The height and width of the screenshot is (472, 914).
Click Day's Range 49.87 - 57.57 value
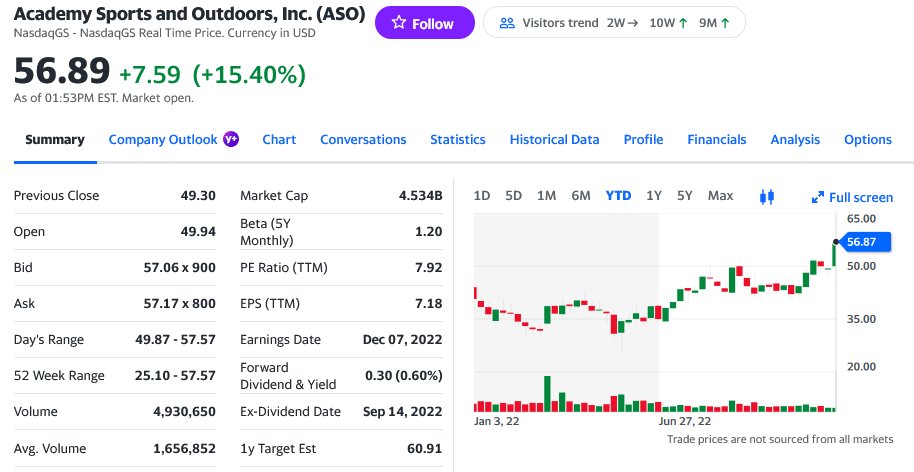[175, 339]
